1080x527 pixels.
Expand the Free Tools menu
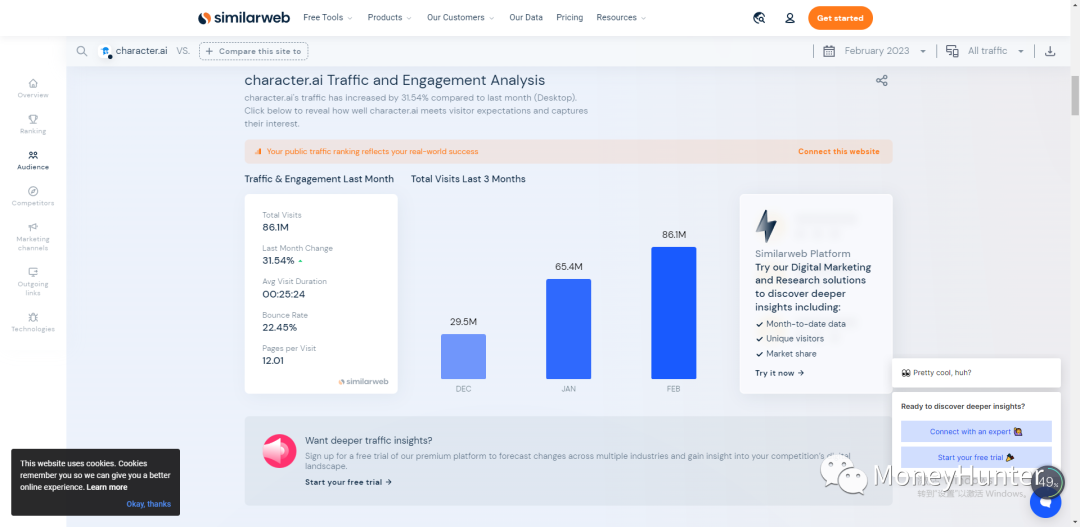click(x=327, y=18)
